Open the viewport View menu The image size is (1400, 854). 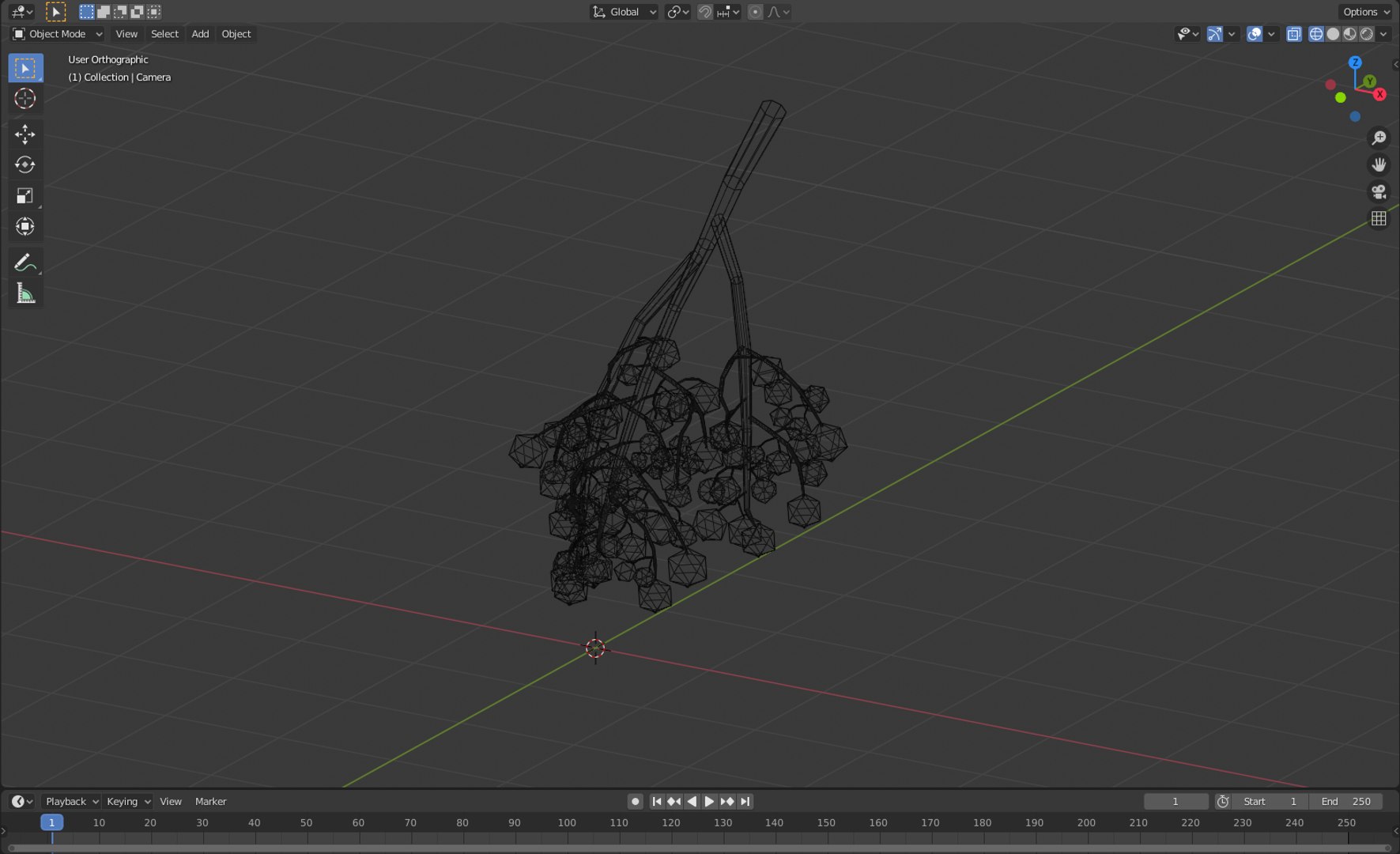coord(126,34)
